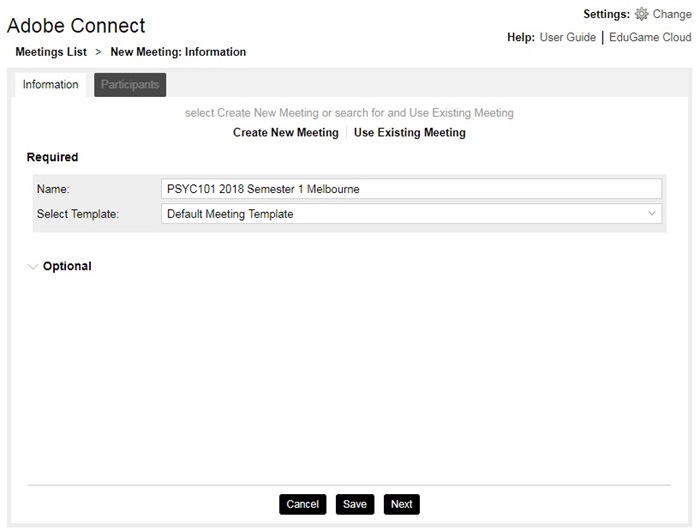Click the Cancel button
The height and width of the screenshot is (531, 700).
[x=303, y=504]
